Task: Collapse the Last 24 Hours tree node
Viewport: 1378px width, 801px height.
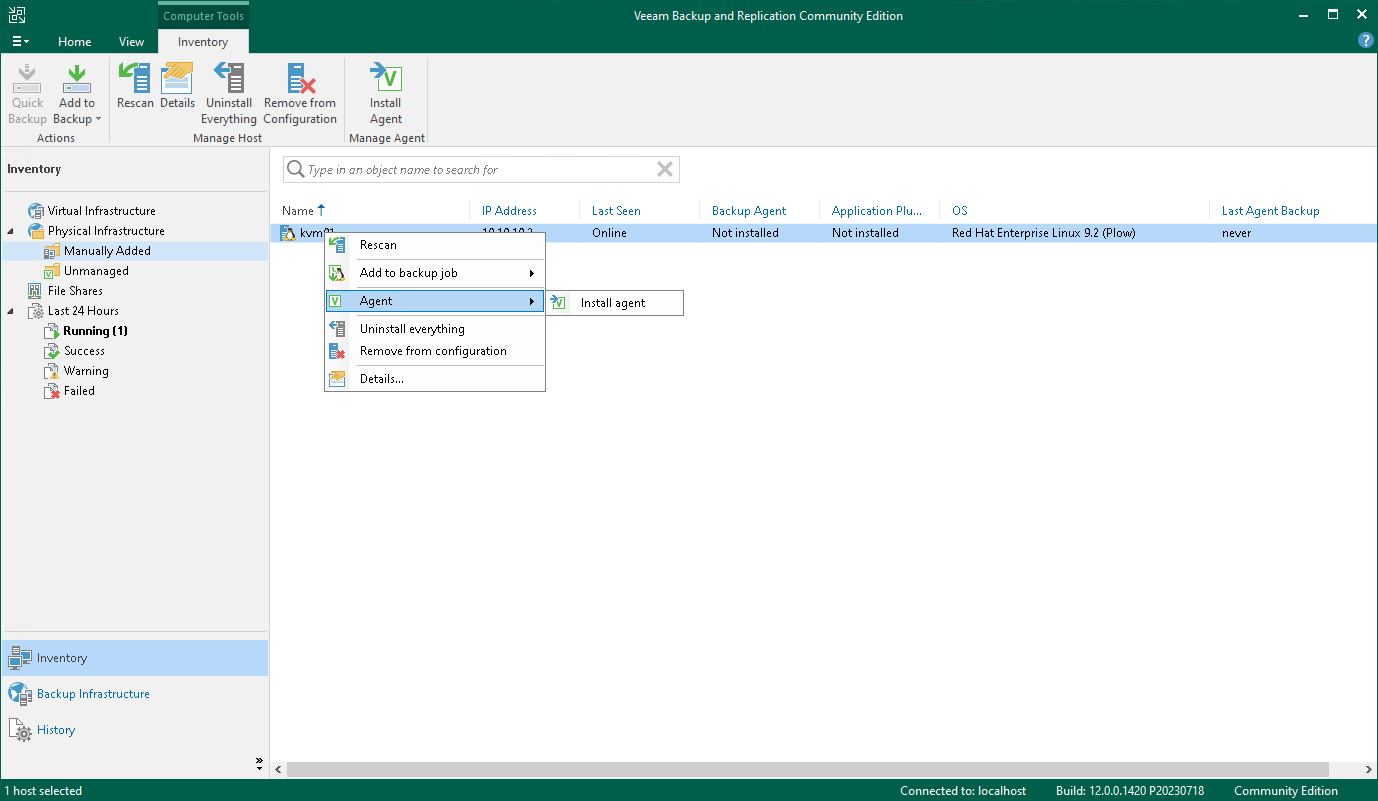Action: [x=11, y=311]
